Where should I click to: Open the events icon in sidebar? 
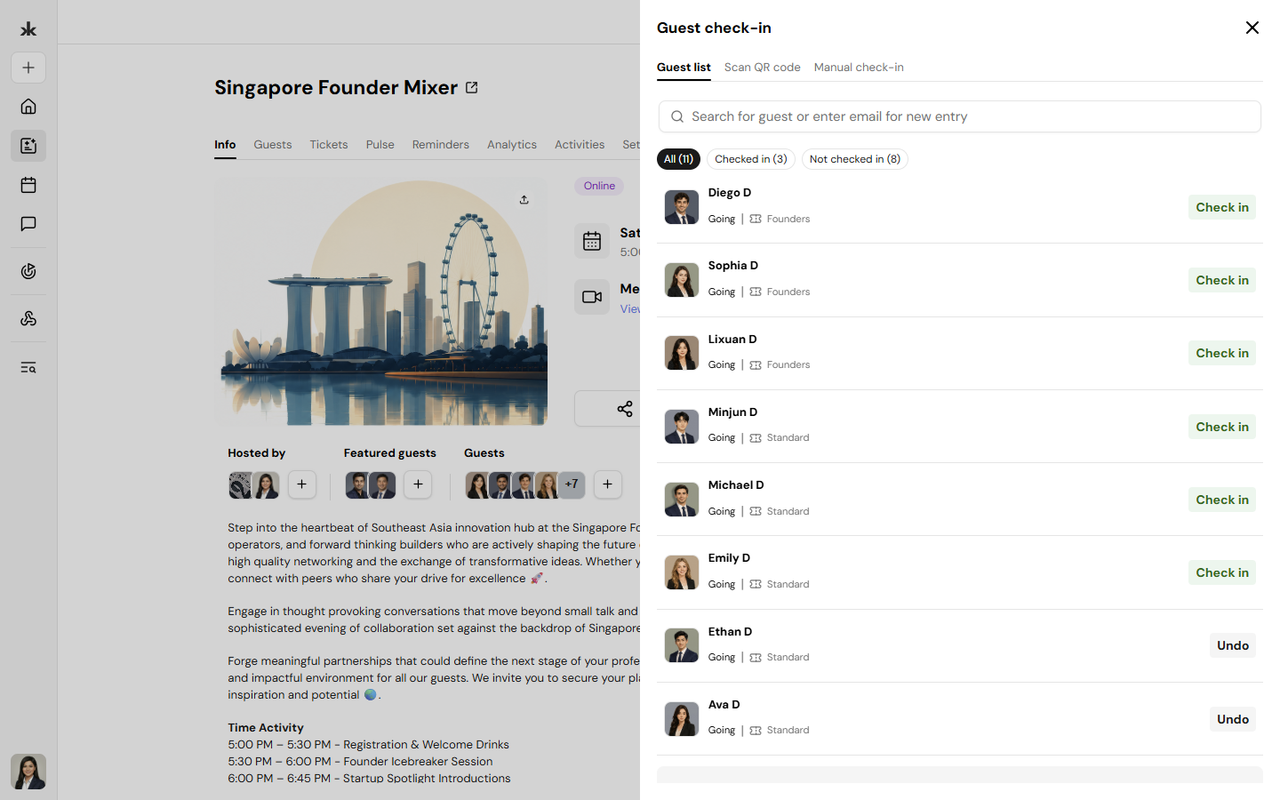[28, 146]
